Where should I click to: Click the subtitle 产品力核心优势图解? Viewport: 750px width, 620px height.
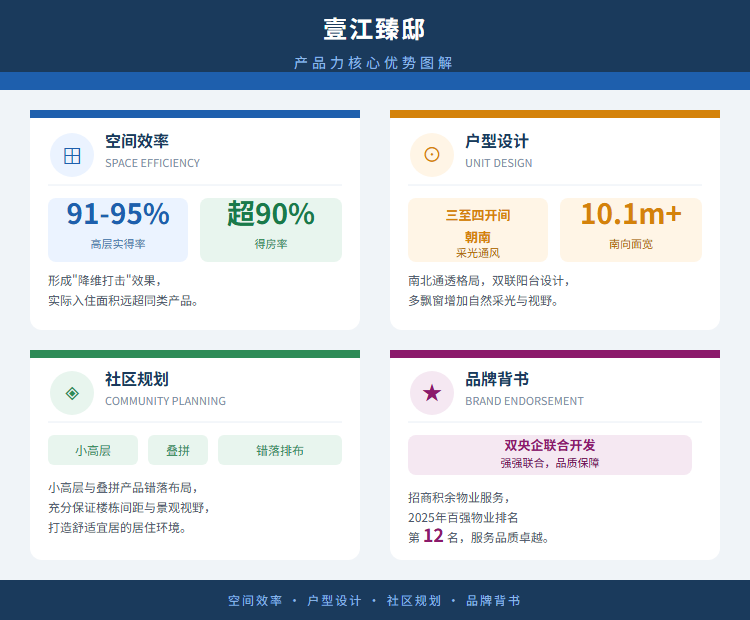(x=374, y=63)
